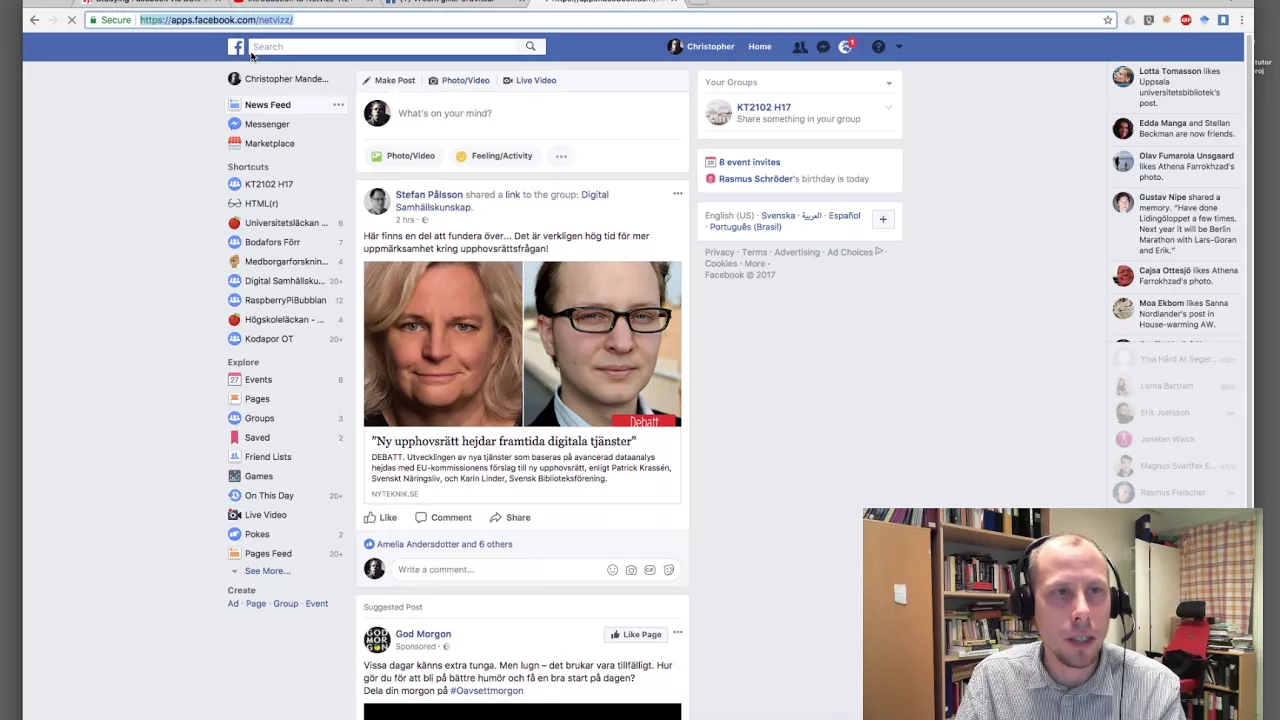Open HTML(r) shortcut

point(261,203)
